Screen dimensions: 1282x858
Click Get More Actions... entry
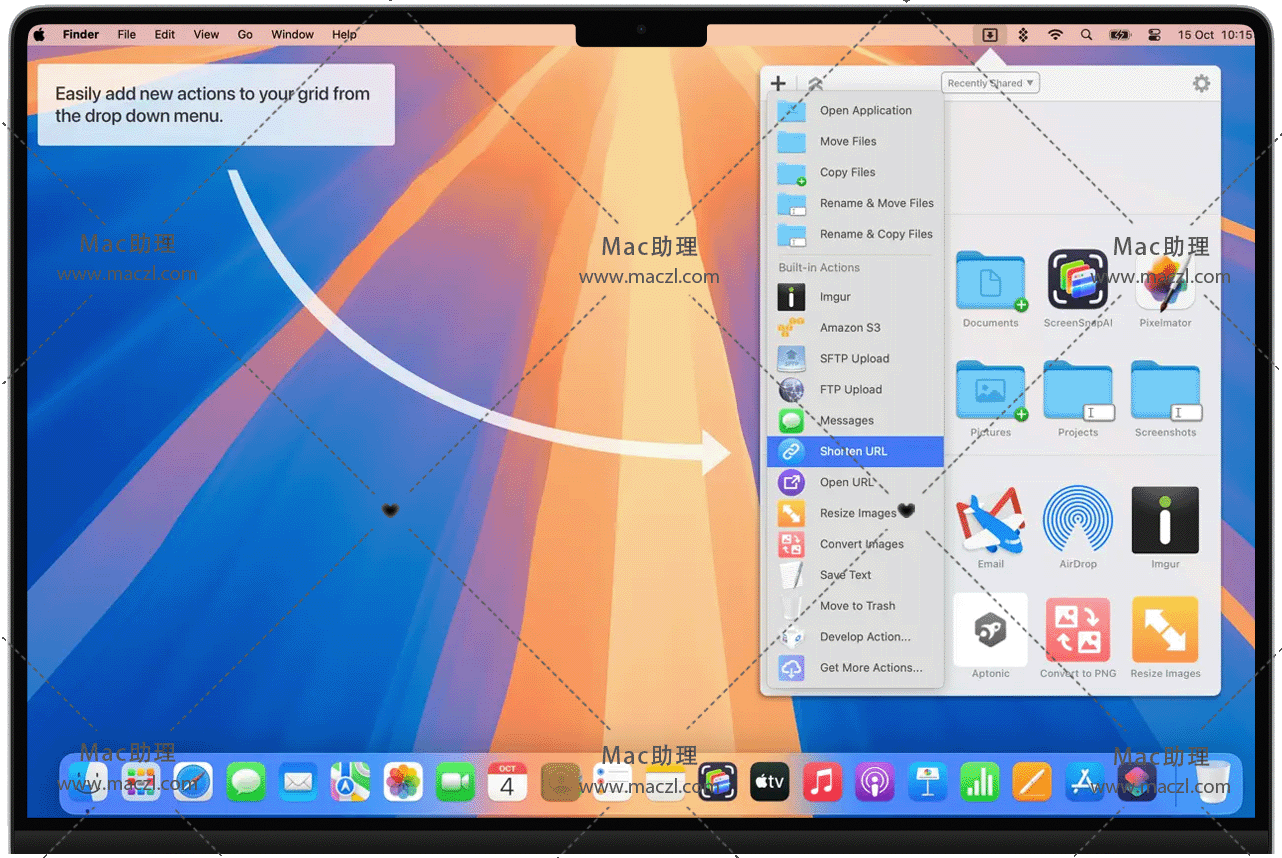coord(870,668)
